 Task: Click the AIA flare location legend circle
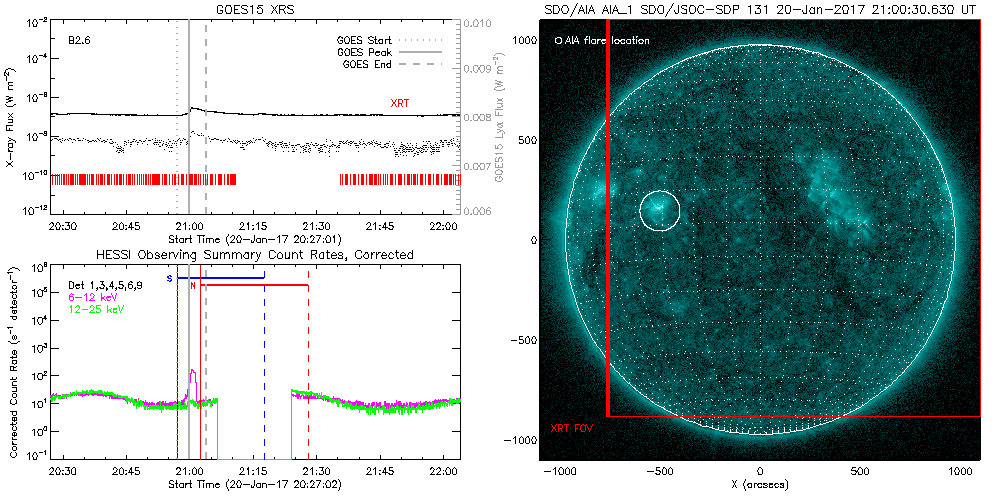[558, 41]
